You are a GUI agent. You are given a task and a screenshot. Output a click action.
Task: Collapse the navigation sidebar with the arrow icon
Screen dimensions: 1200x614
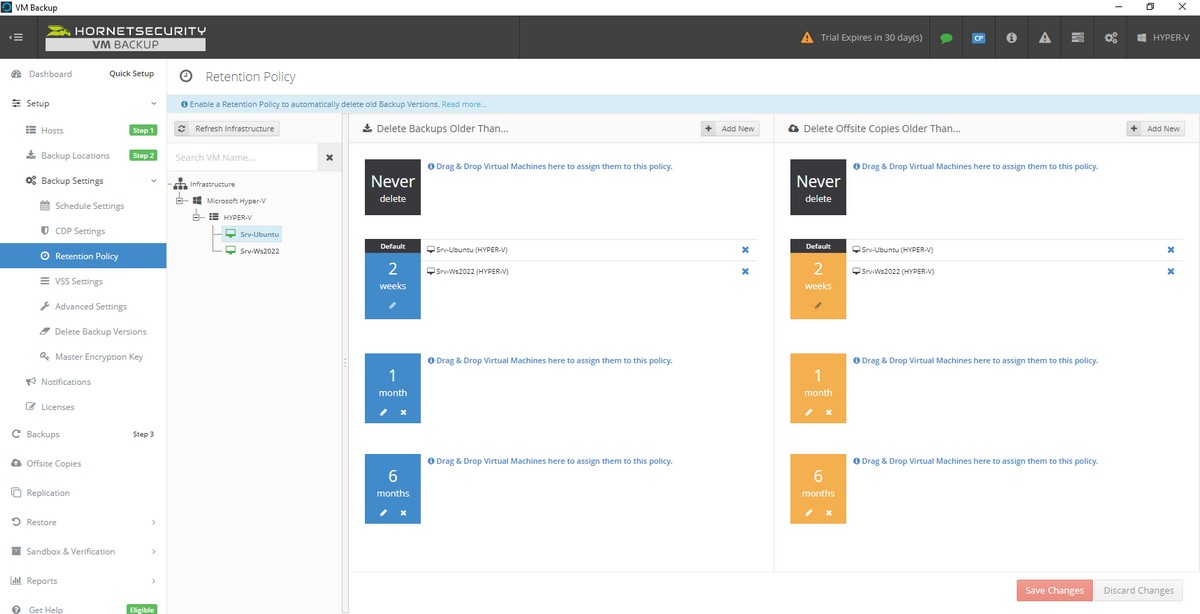[16, 37]
